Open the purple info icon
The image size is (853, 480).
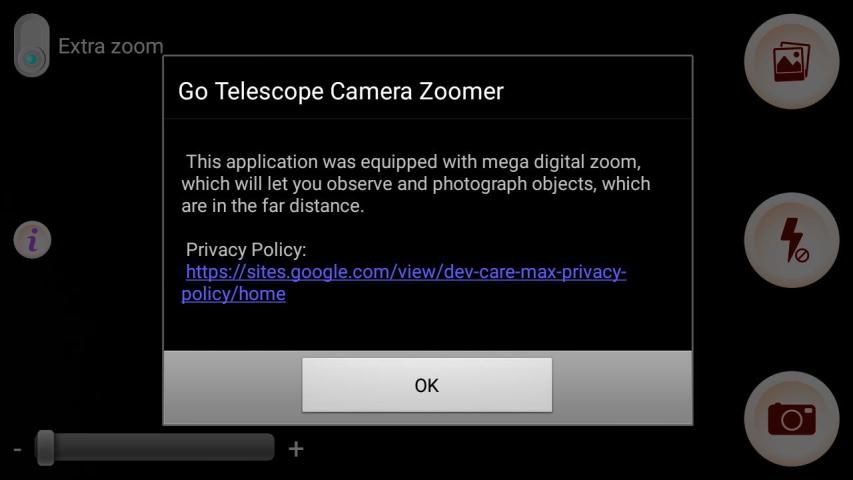coord(32,239)
